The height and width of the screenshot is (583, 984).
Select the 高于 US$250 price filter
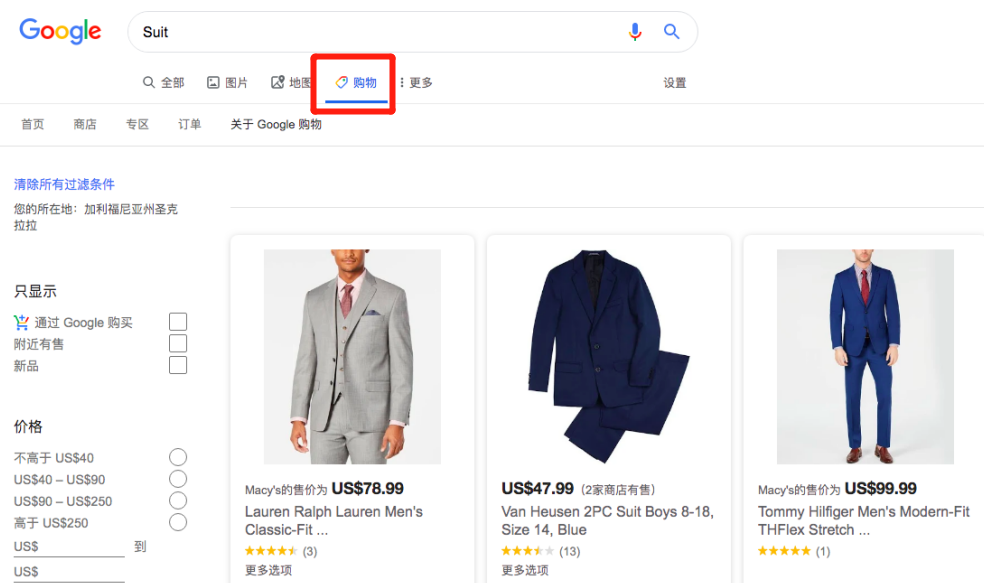pos(178,523)
